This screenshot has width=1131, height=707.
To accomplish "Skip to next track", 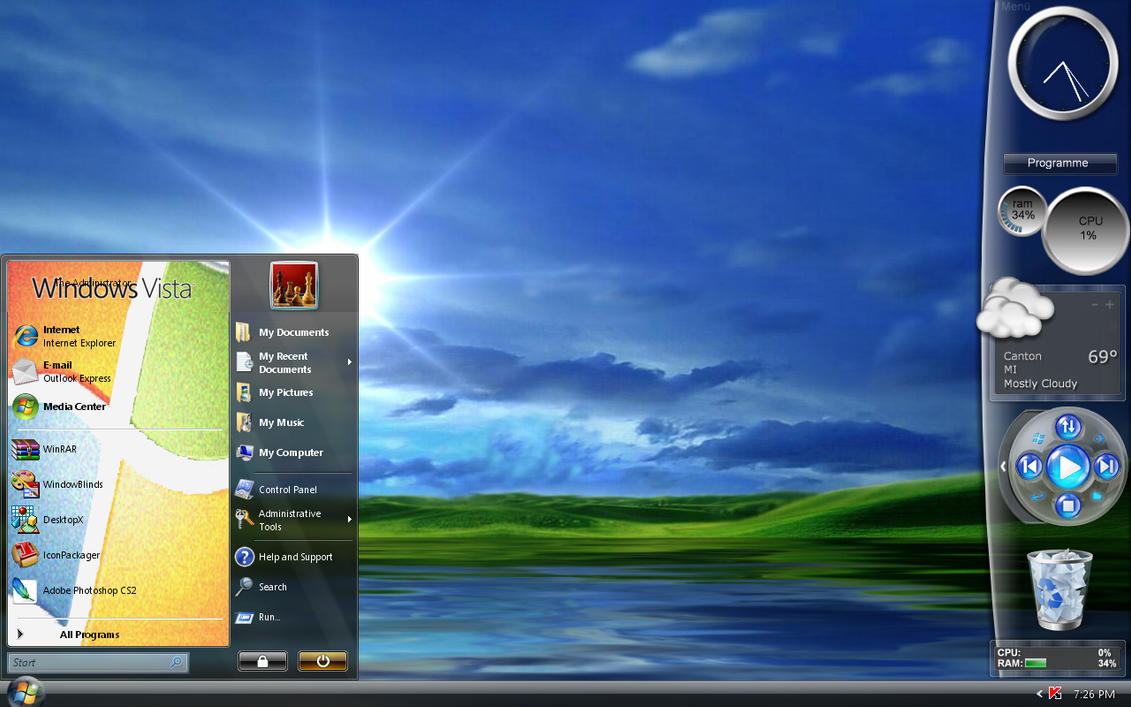I will tap(1106, 467).
